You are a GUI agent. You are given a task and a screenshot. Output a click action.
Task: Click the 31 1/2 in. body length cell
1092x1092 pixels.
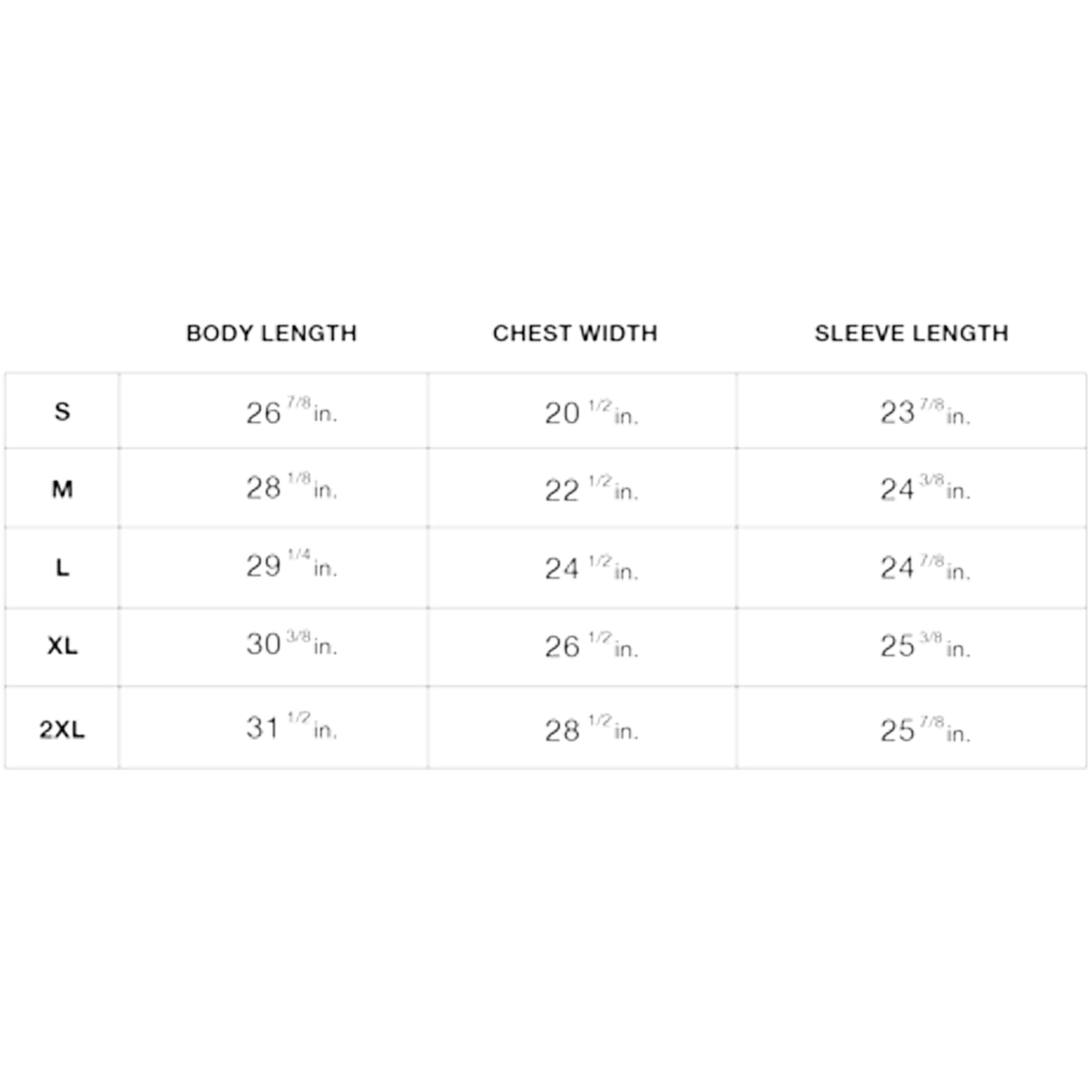click(274, 728)
